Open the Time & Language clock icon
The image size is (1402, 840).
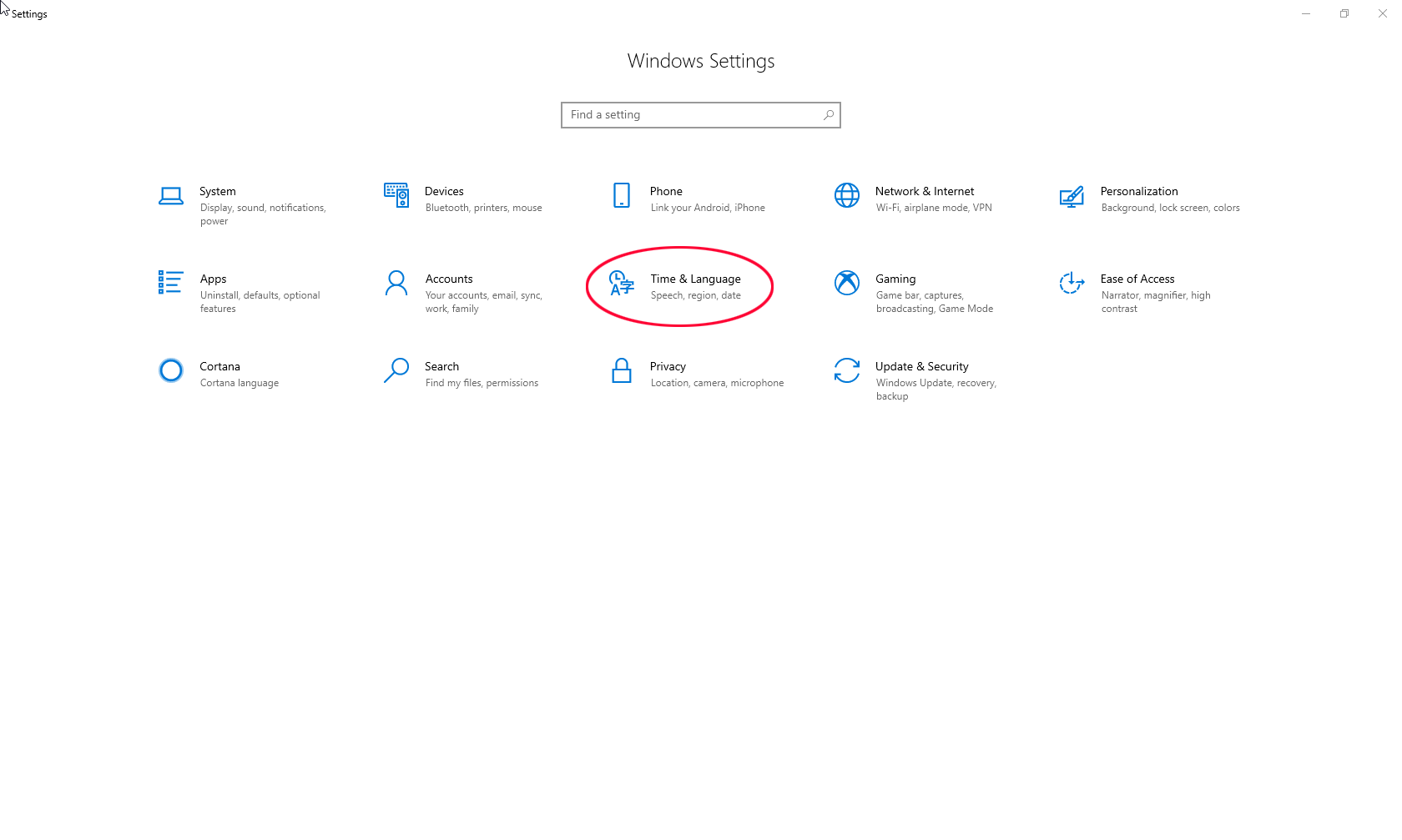pyautogui.click(x=622, y=283)
